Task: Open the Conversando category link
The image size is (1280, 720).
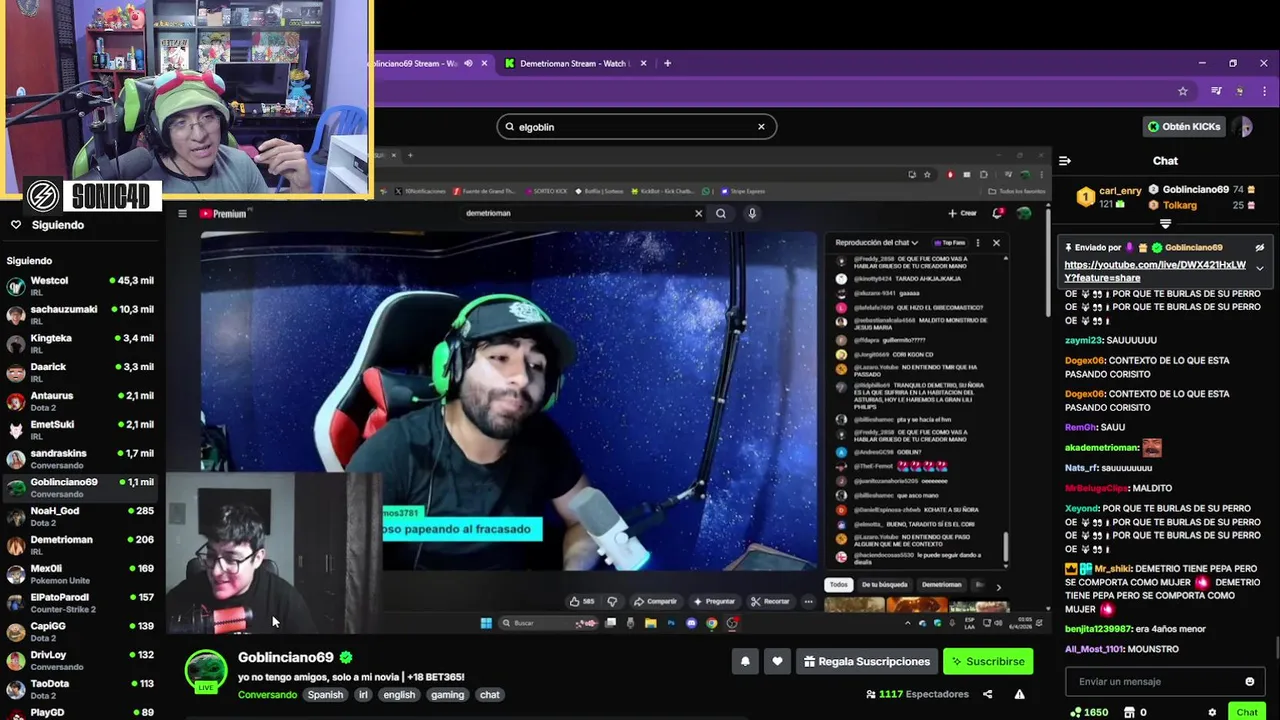Action: pos(267,694)
